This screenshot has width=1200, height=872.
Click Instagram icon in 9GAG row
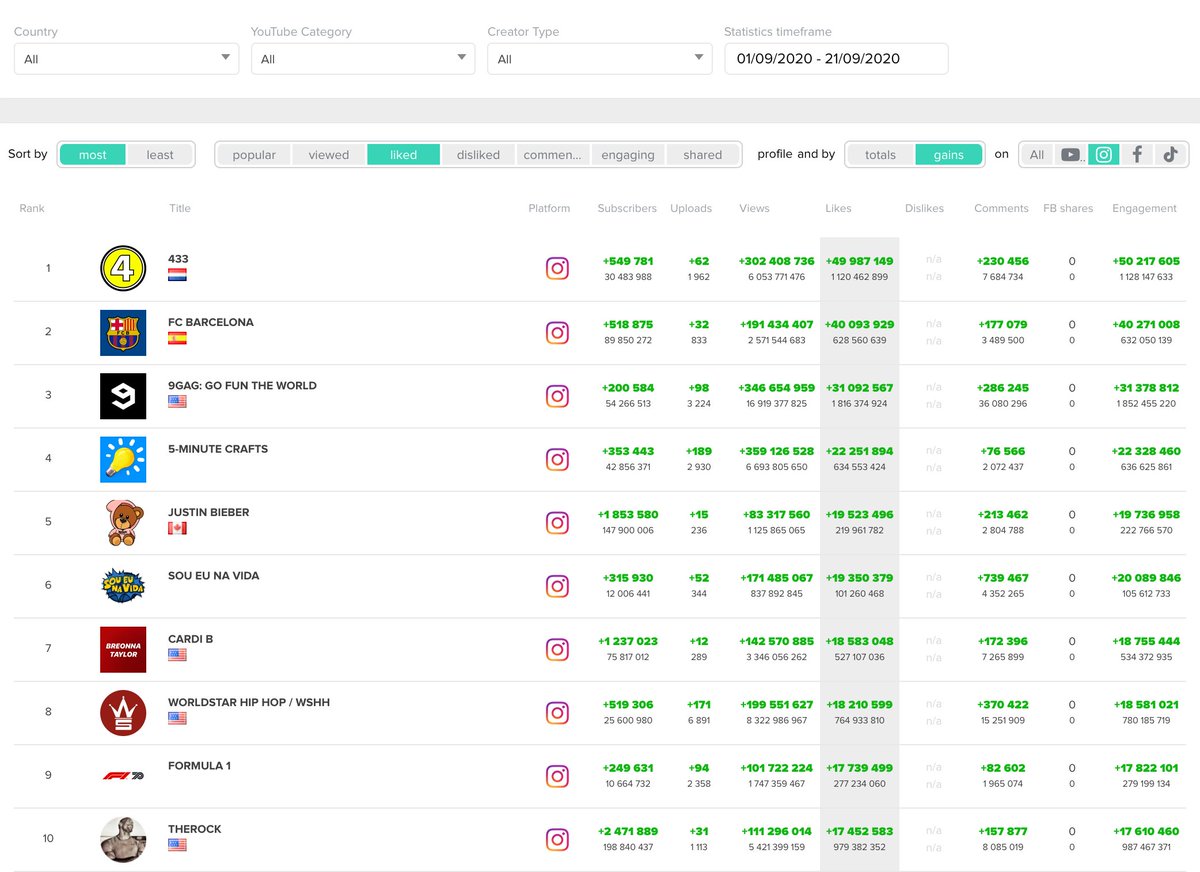(557, 396)
